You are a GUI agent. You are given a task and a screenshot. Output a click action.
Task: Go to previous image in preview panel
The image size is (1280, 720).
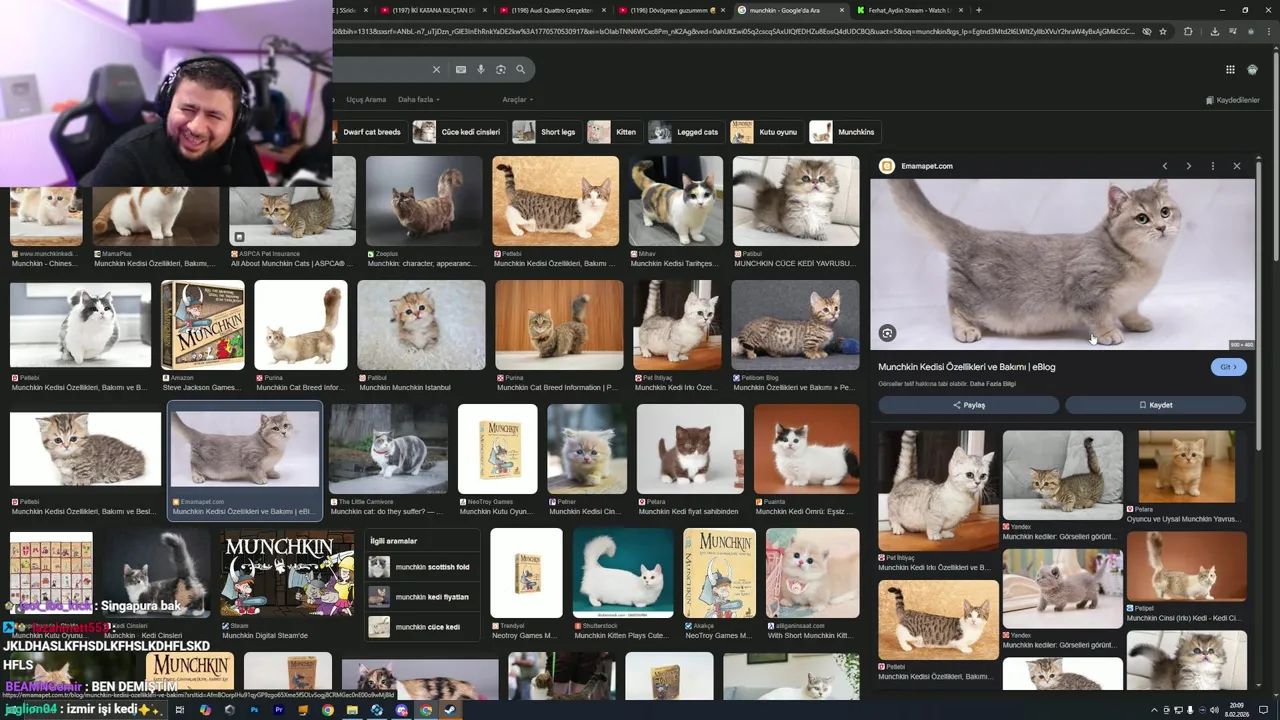tap(1165, 166)
